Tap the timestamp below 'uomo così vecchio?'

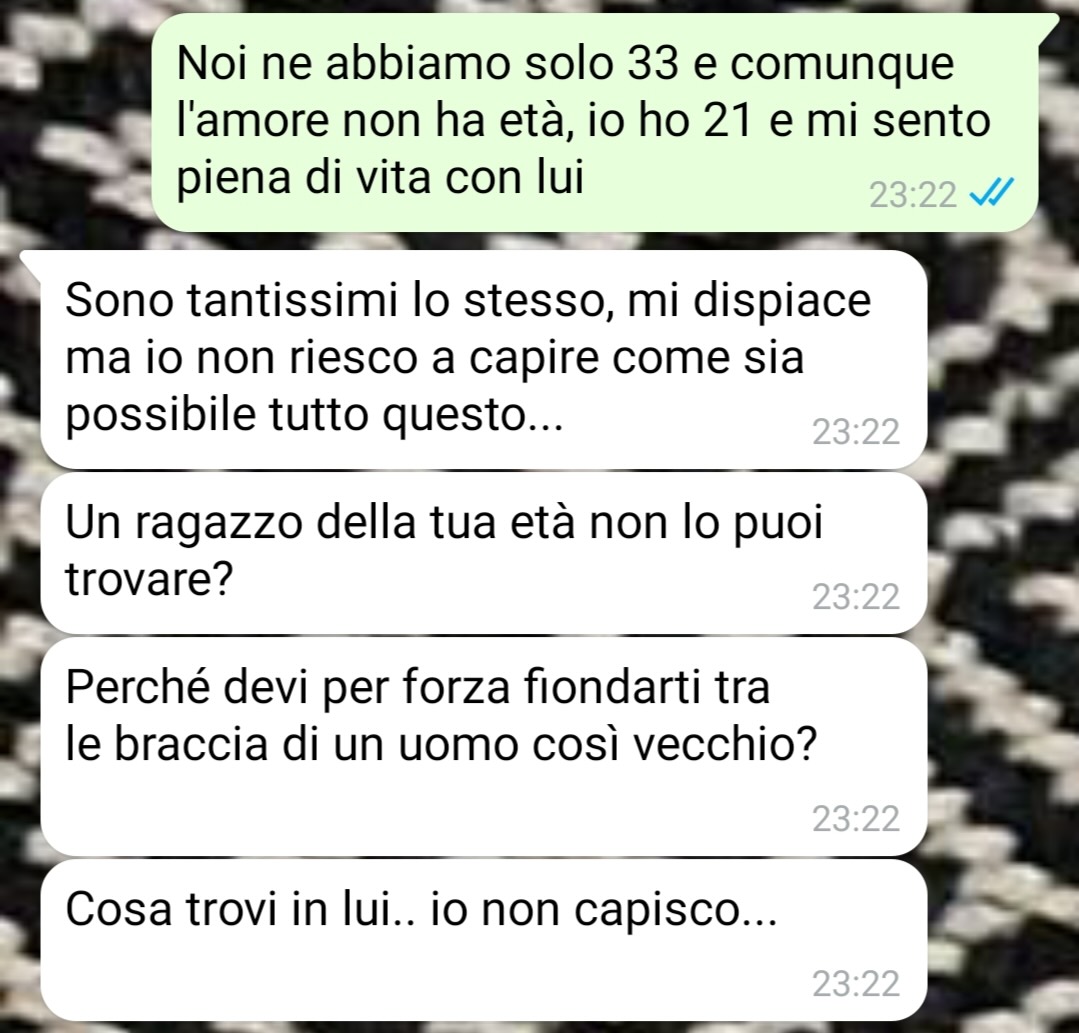pyautogui.click(x=856, y=819)
